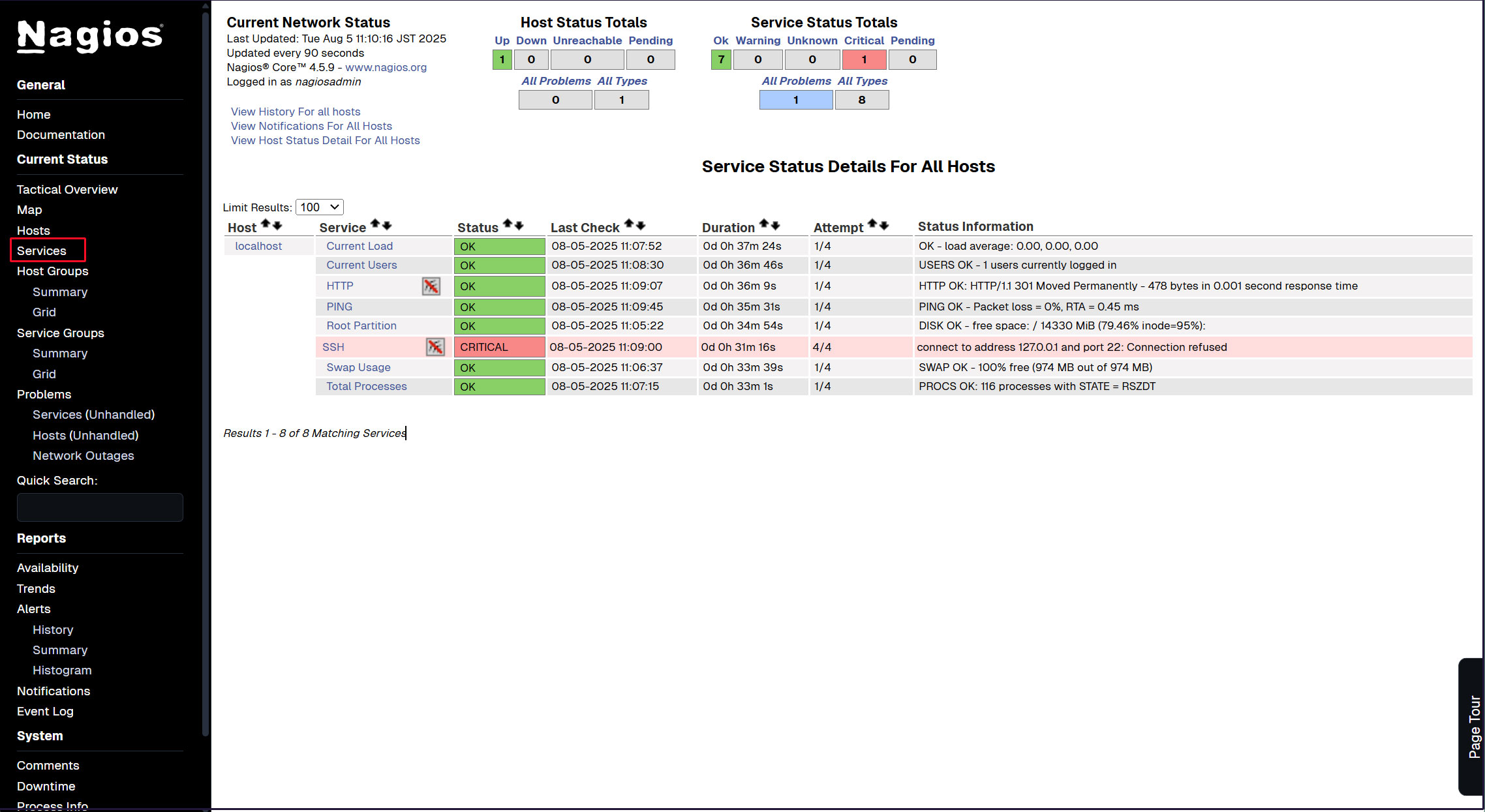This screenshot has height=812, width=1485.
Task: Open the Total Processes service
Action: (367, 386)
